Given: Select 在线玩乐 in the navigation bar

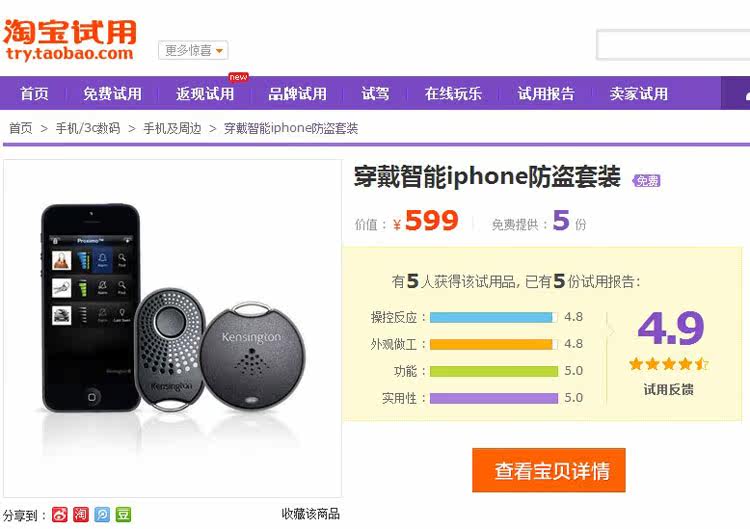Looking at the screenshot, I should 453,93.
